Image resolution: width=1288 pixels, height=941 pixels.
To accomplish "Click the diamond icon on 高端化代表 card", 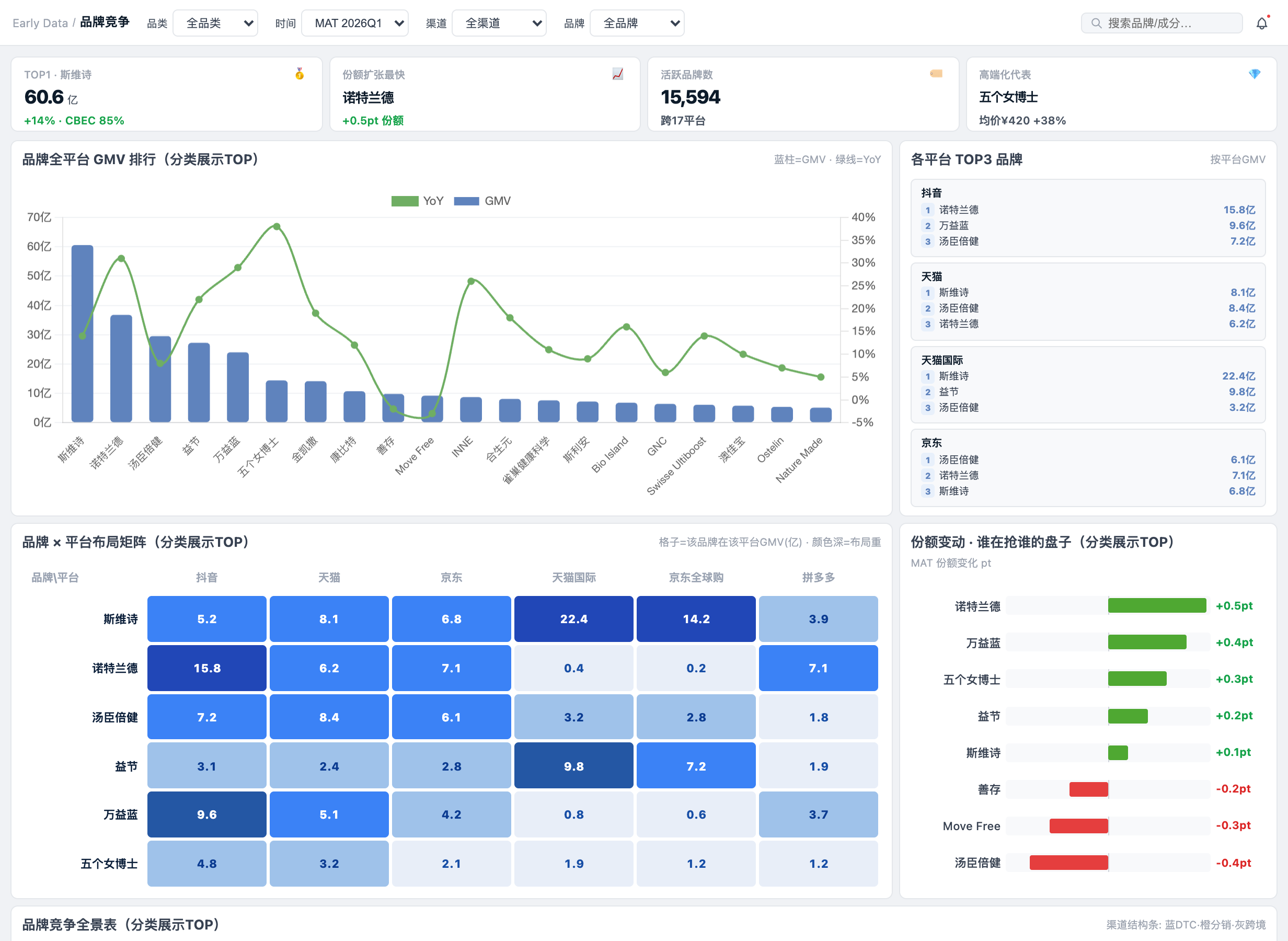I will coord(1255,74).
